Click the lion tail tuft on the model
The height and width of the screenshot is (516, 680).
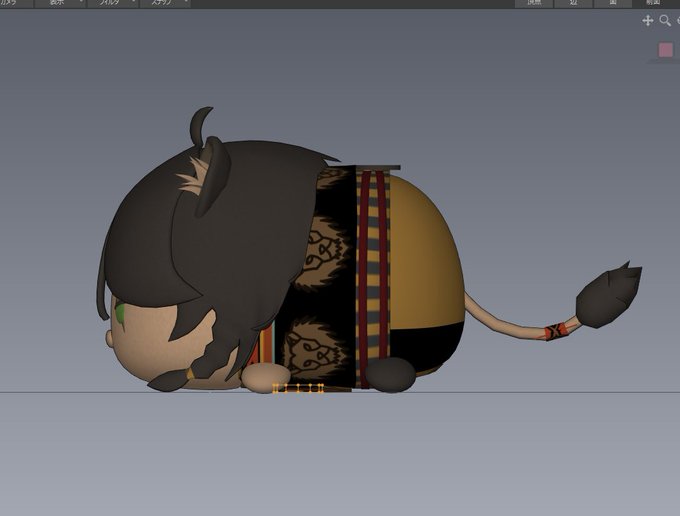(x=608, y=295)
